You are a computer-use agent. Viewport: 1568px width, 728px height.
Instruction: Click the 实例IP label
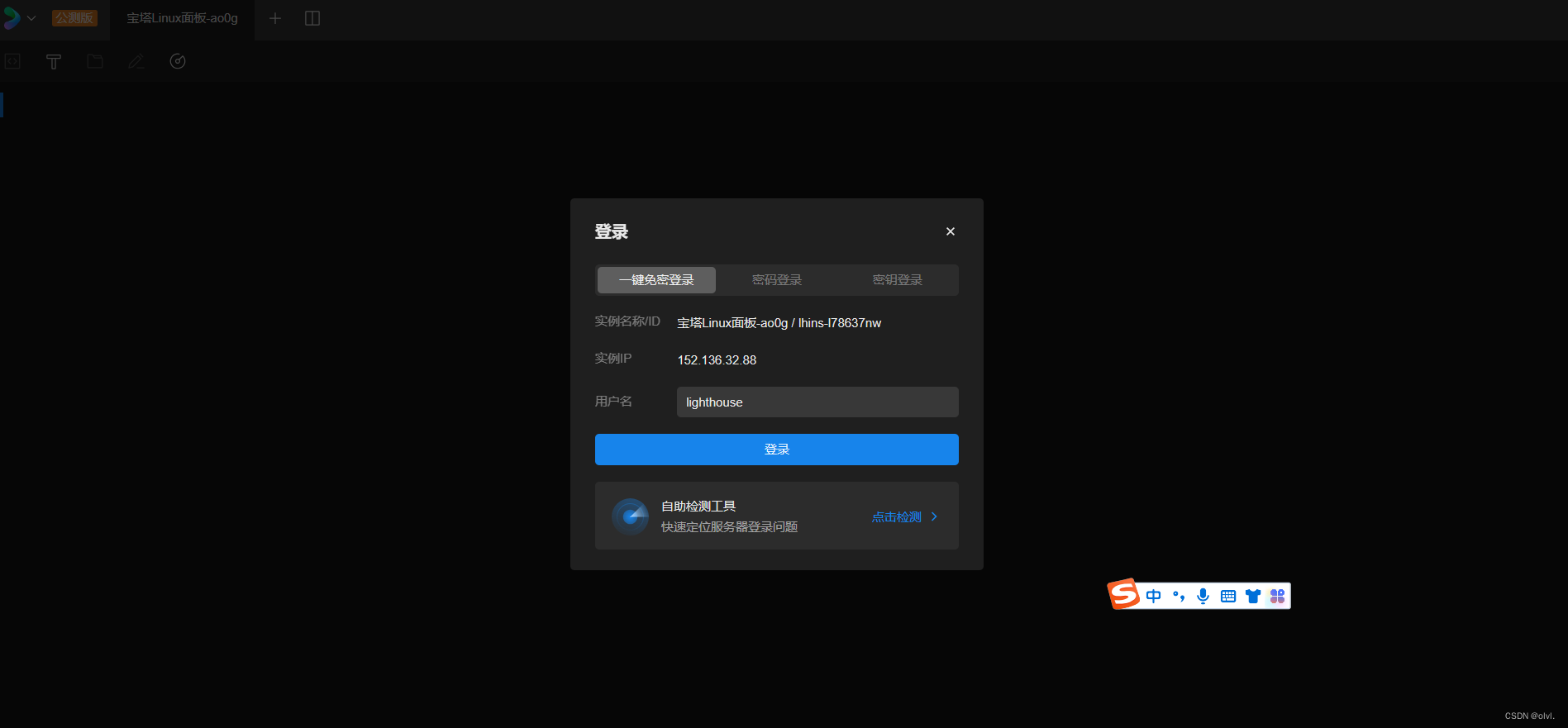point(613,359)
